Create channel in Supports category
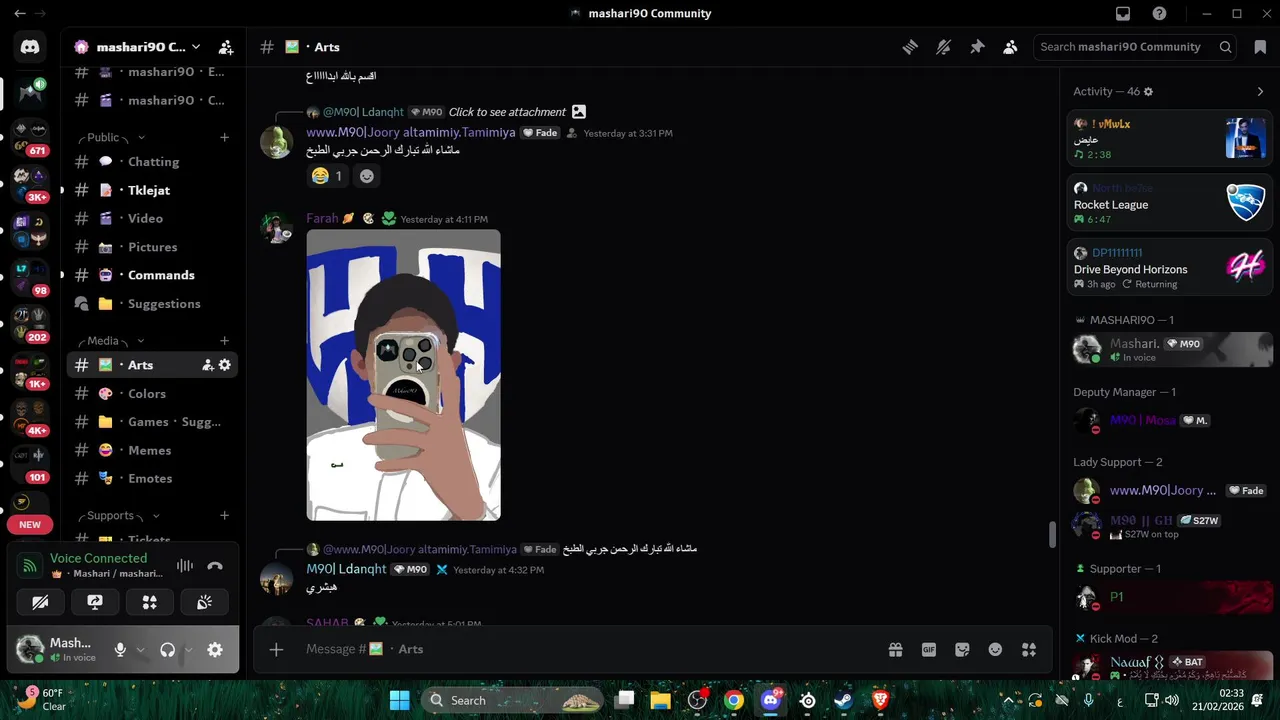 224,516
